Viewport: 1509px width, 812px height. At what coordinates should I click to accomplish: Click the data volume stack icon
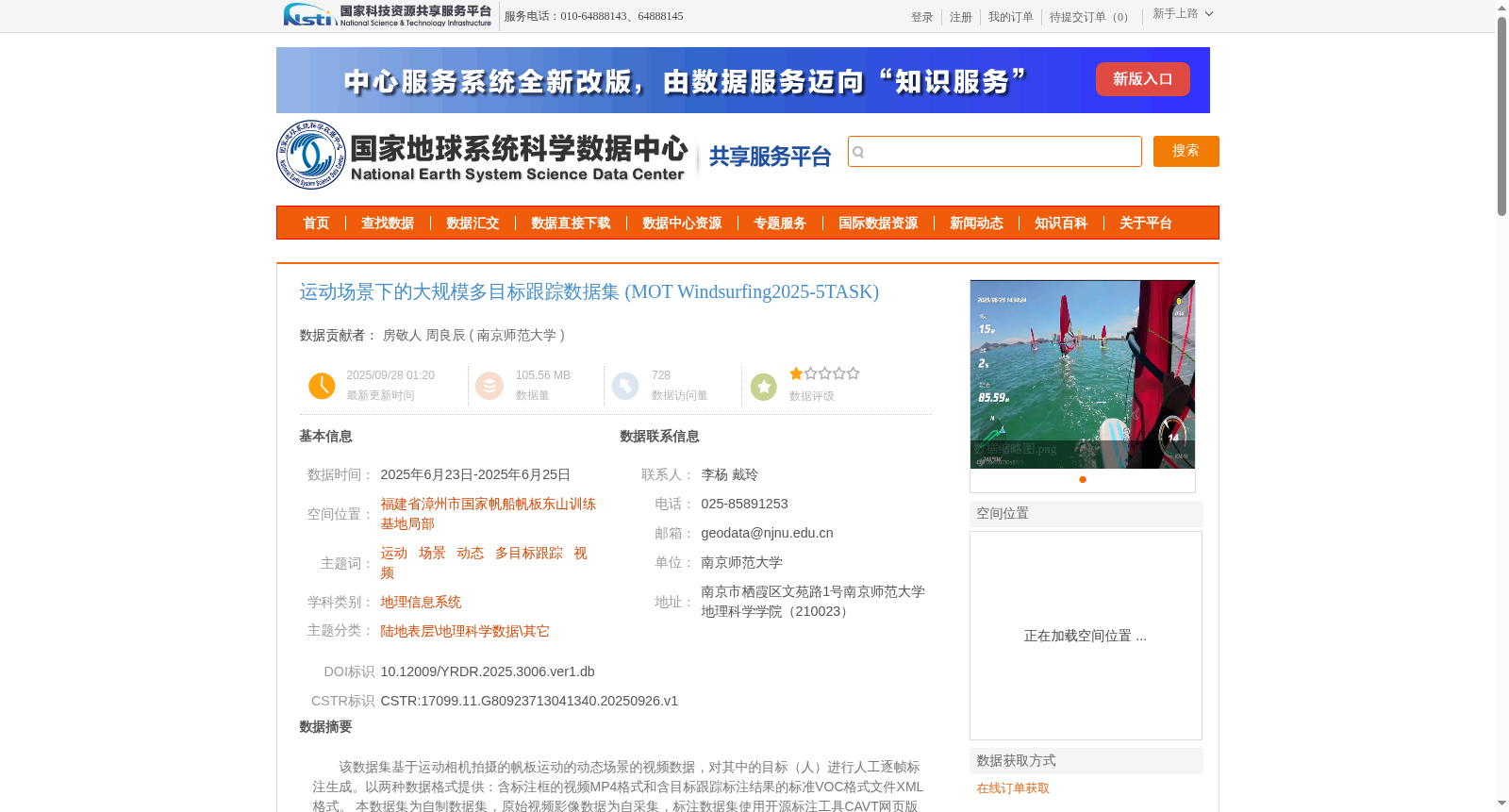coord(489,386)
